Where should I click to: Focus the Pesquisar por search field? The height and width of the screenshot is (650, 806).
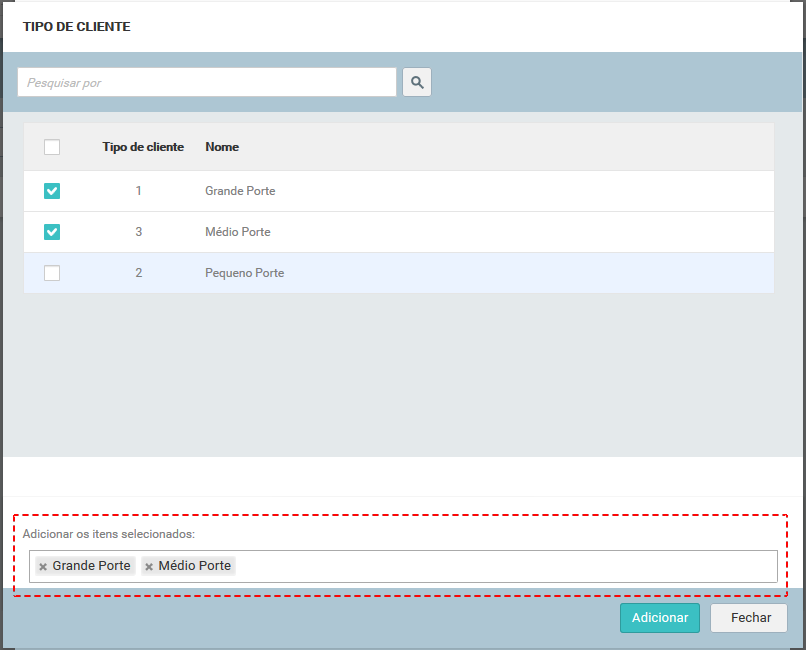pyautogui.click(x=207, y=82)
